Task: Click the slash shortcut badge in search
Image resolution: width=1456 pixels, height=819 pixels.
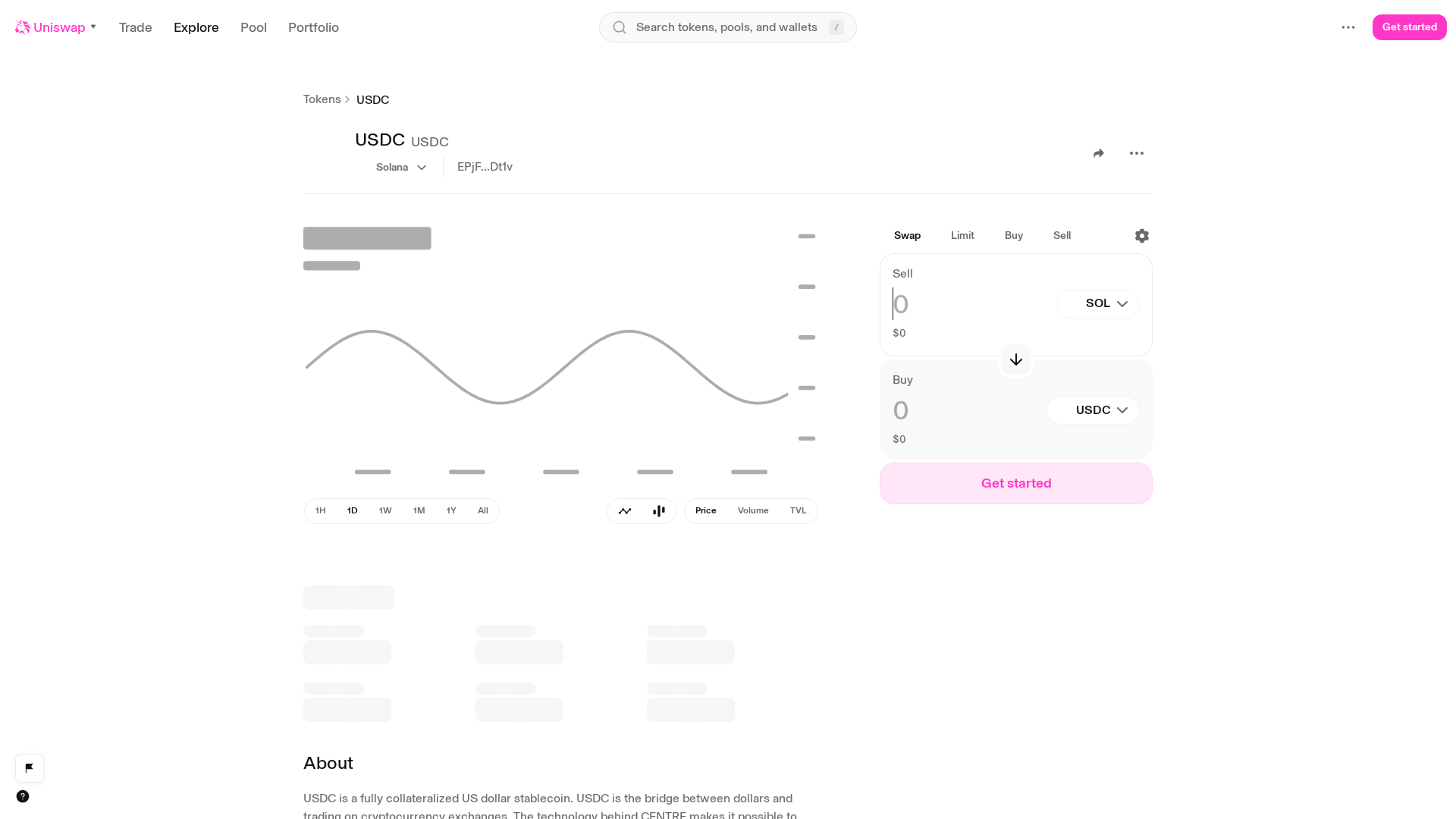Action: pos(836,27)
